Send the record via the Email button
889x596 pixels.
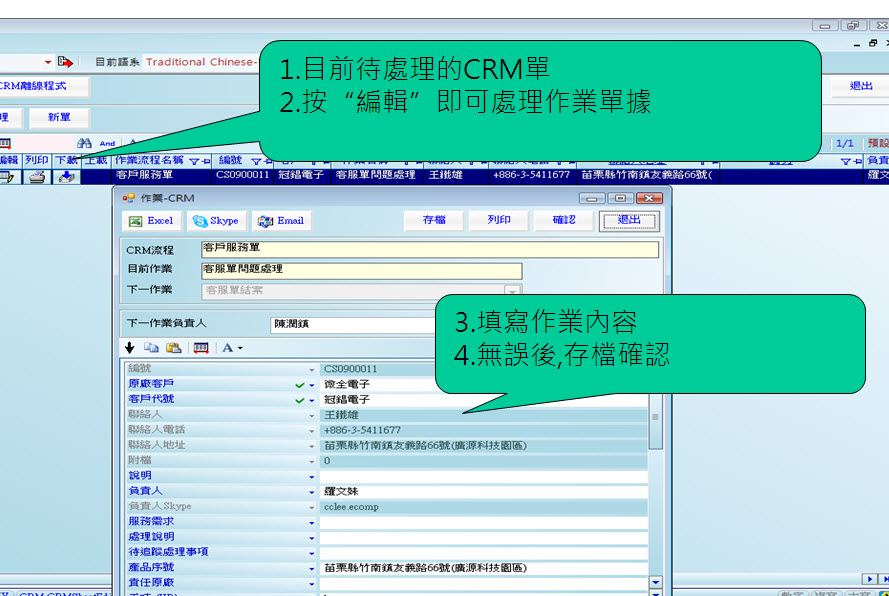click(x=280, y=221)
